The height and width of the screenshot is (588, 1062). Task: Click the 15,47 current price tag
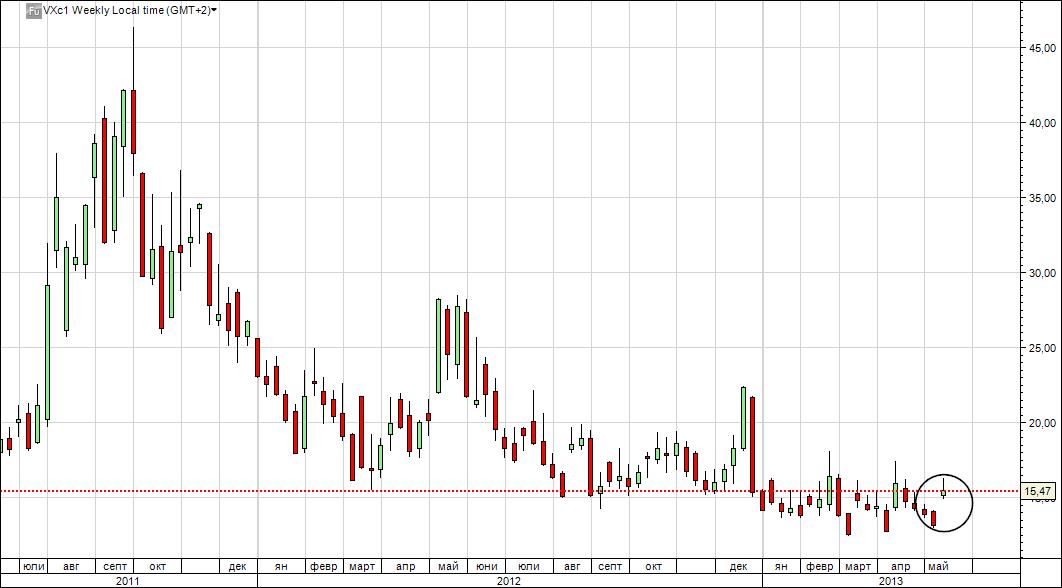[1040, 491]
